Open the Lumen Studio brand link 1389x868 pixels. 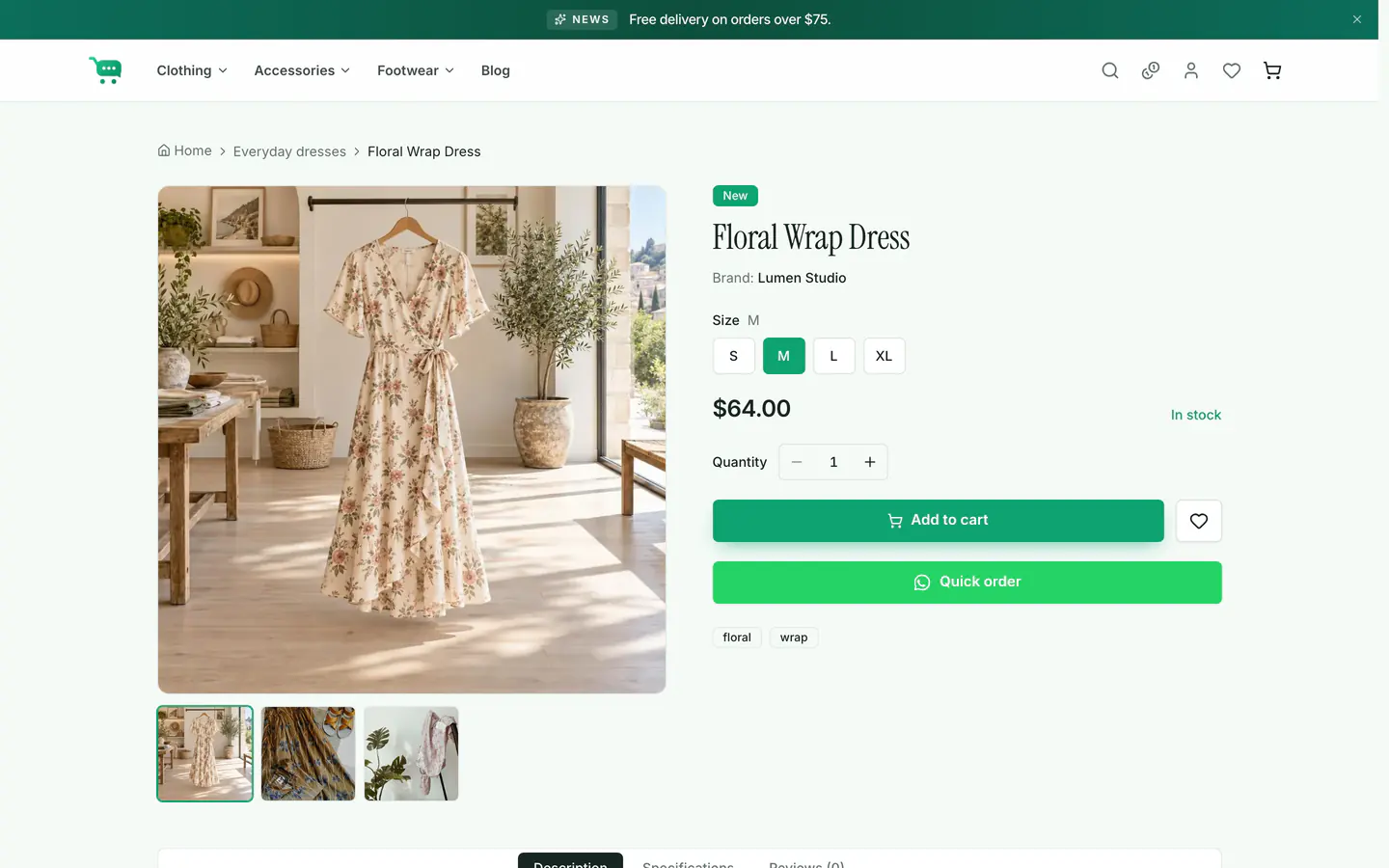point(802,278)
